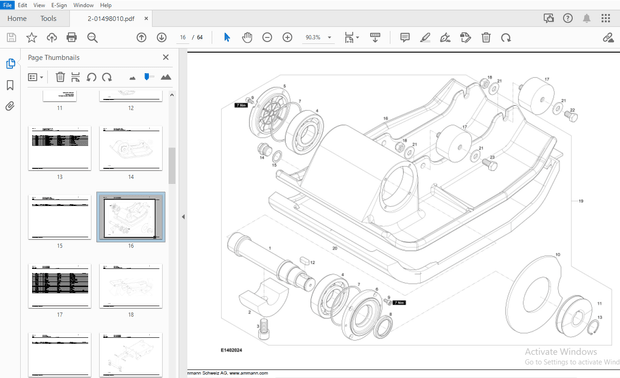Open the fit page options tool
The height and width of the screenshot is (378, 620).
point(351,38)
